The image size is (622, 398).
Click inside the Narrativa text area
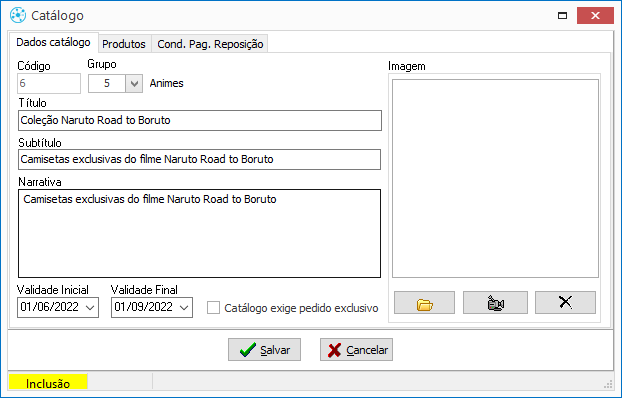click(200, 233)
